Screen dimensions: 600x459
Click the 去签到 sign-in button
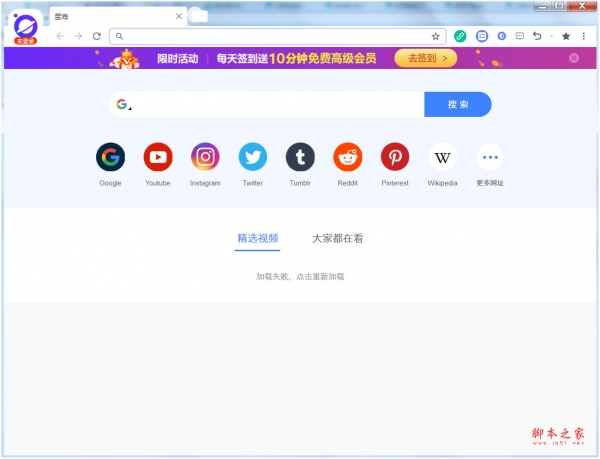[x=426, y=58]
